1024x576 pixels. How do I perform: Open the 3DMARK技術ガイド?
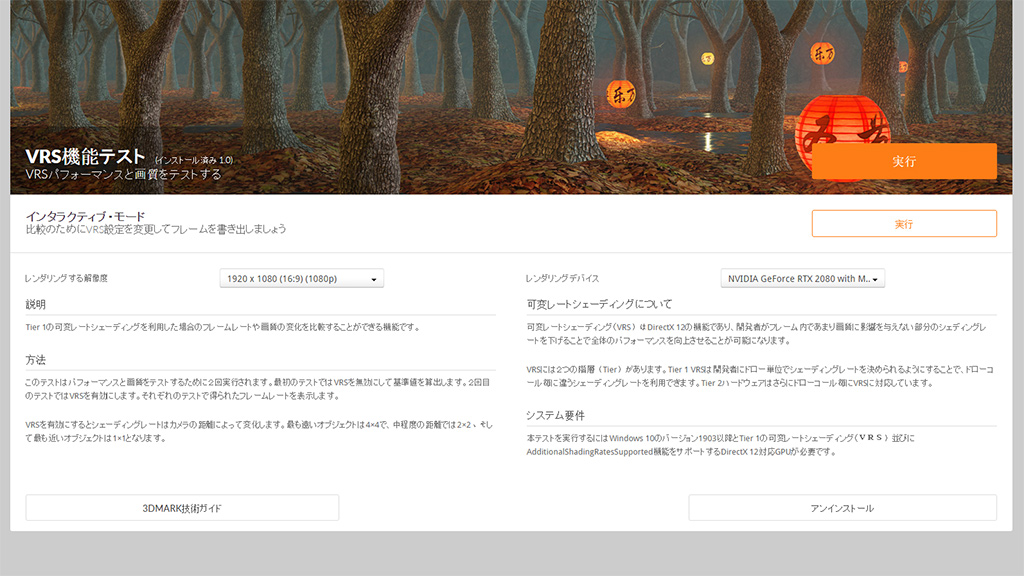[182, 508]
